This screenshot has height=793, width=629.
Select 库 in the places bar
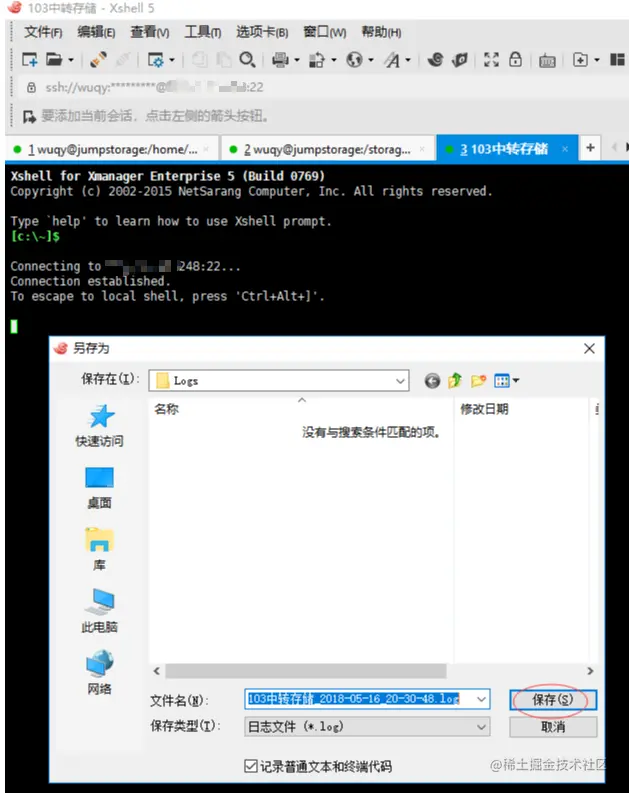pos(100,550)
